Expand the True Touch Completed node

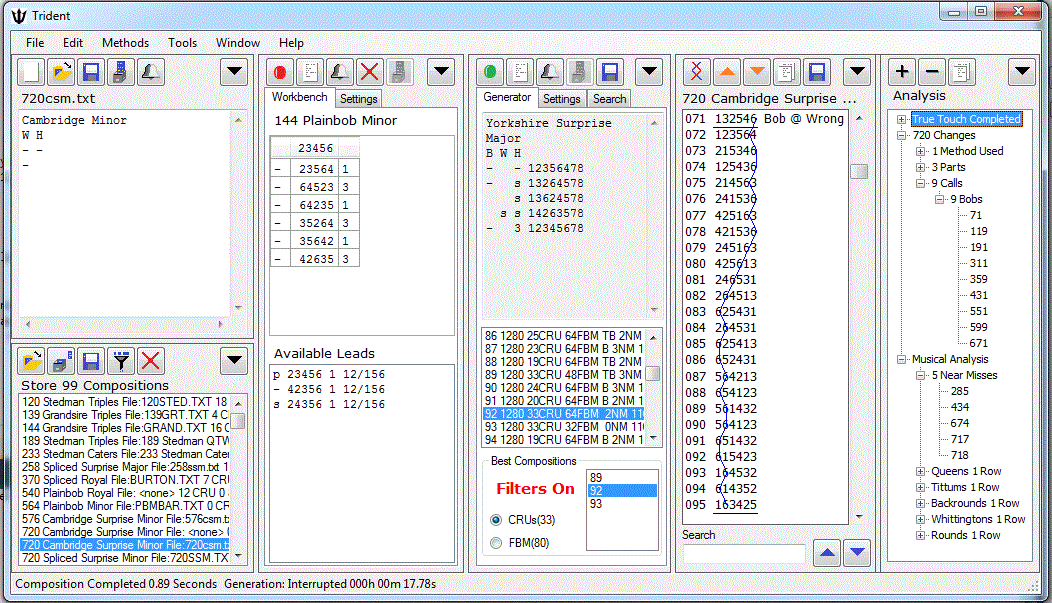click(x=902, y=119)
